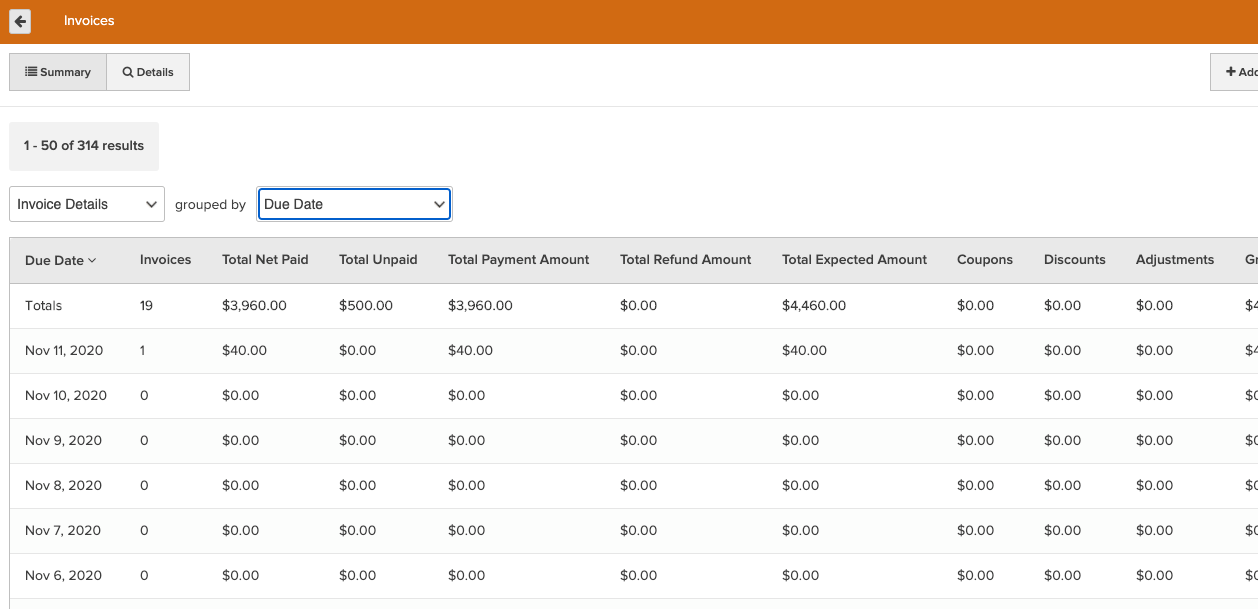Sort the table by the Due Date column
Viewport: 1258px width, 609px height.
tap(55, 260)
